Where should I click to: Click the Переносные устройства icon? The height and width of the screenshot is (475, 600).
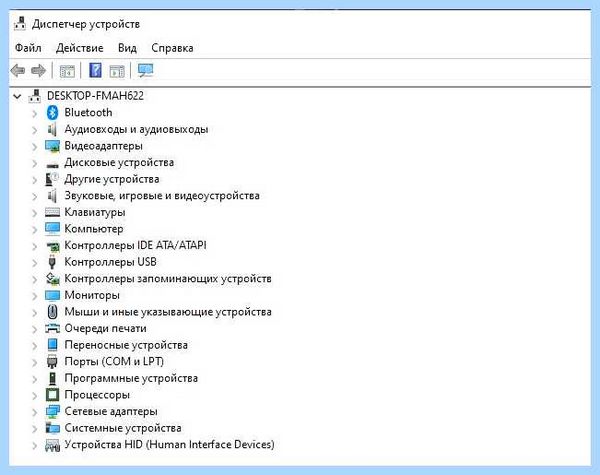52,345
